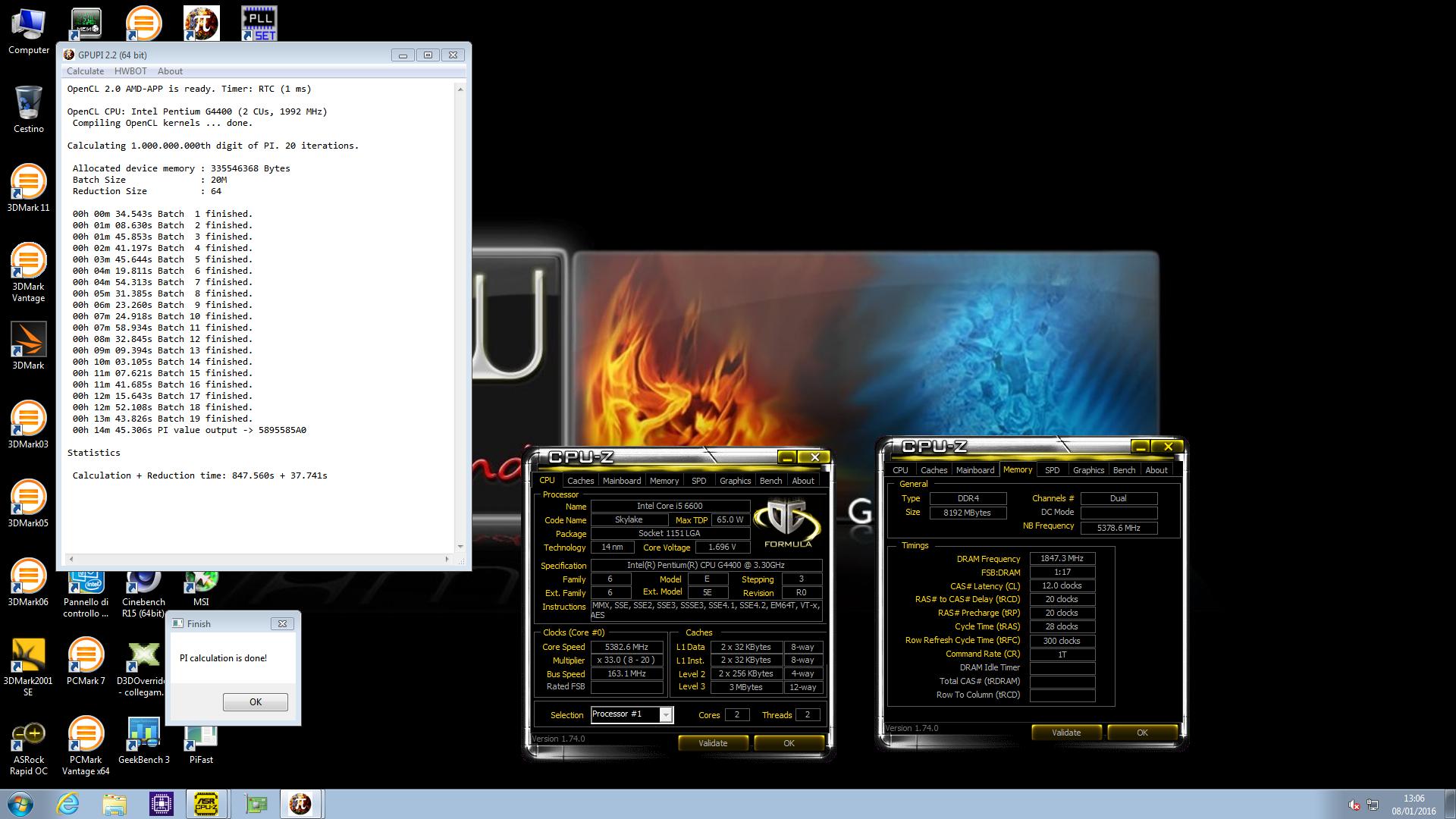The height and width of the screenshot is (819, 1456).
Task: Expand the Processor #1 selection dropdown
Action: coord(666,715)
